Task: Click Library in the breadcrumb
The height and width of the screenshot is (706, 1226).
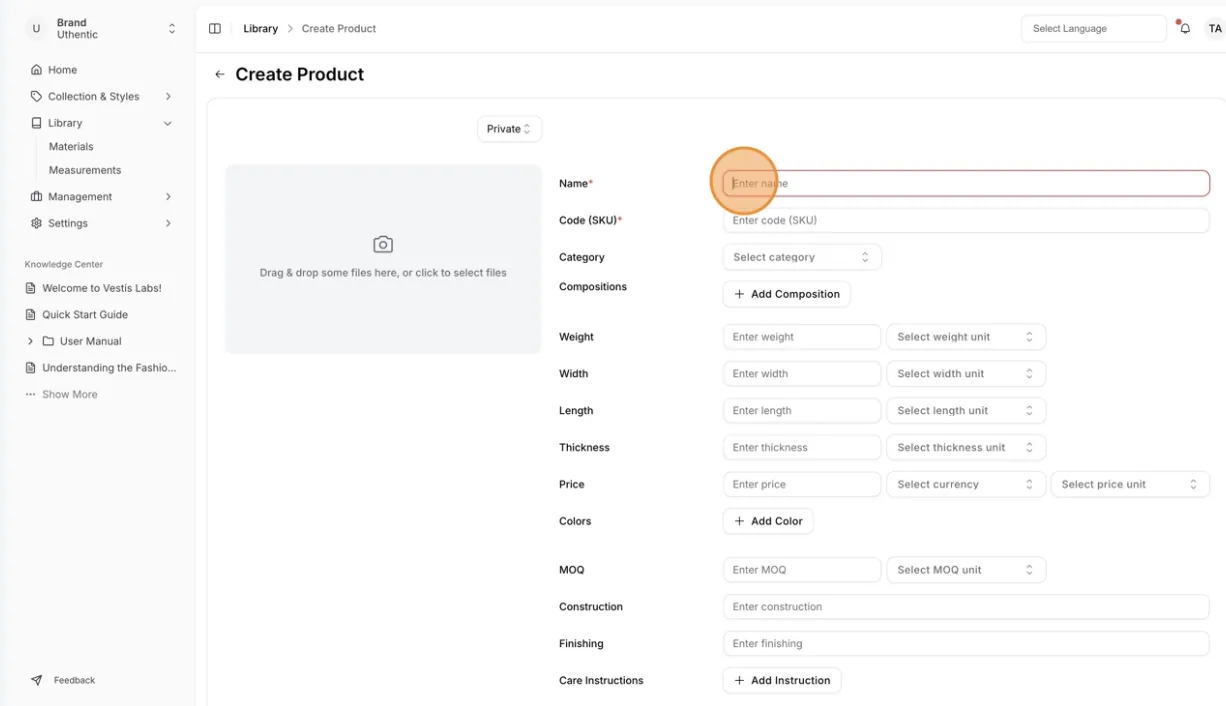Action: click(x=260, y=29)
